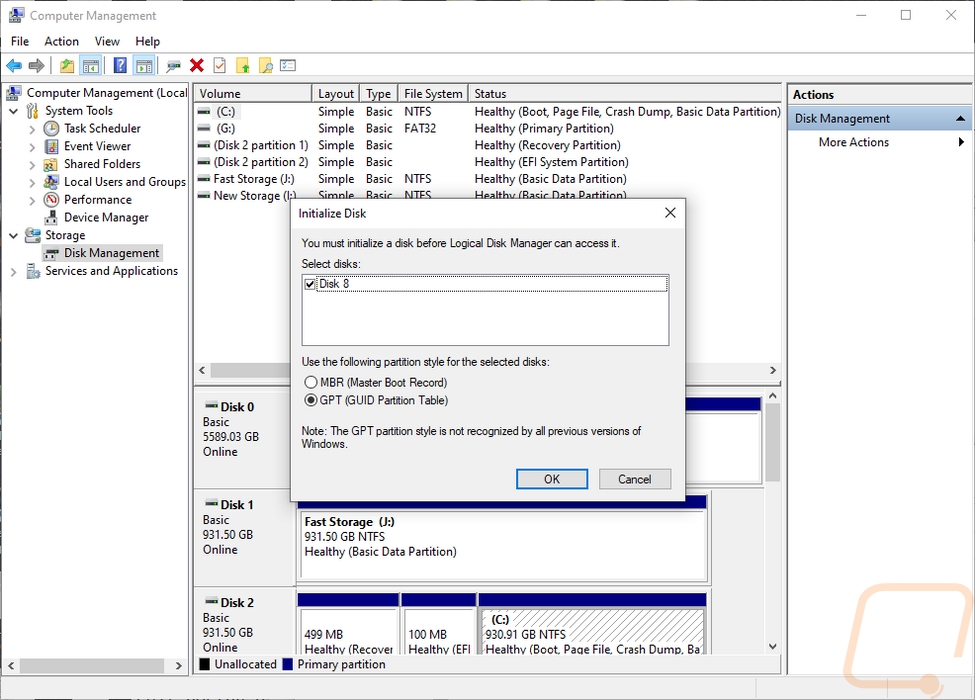The image size is (975, 700).
Task: Select MBR (Master Boot Record) option
Action: click(x=311, y=383)
